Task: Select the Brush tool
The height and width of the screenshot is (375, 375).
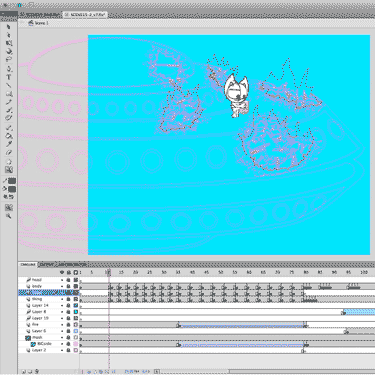Action: coord(9,110)
